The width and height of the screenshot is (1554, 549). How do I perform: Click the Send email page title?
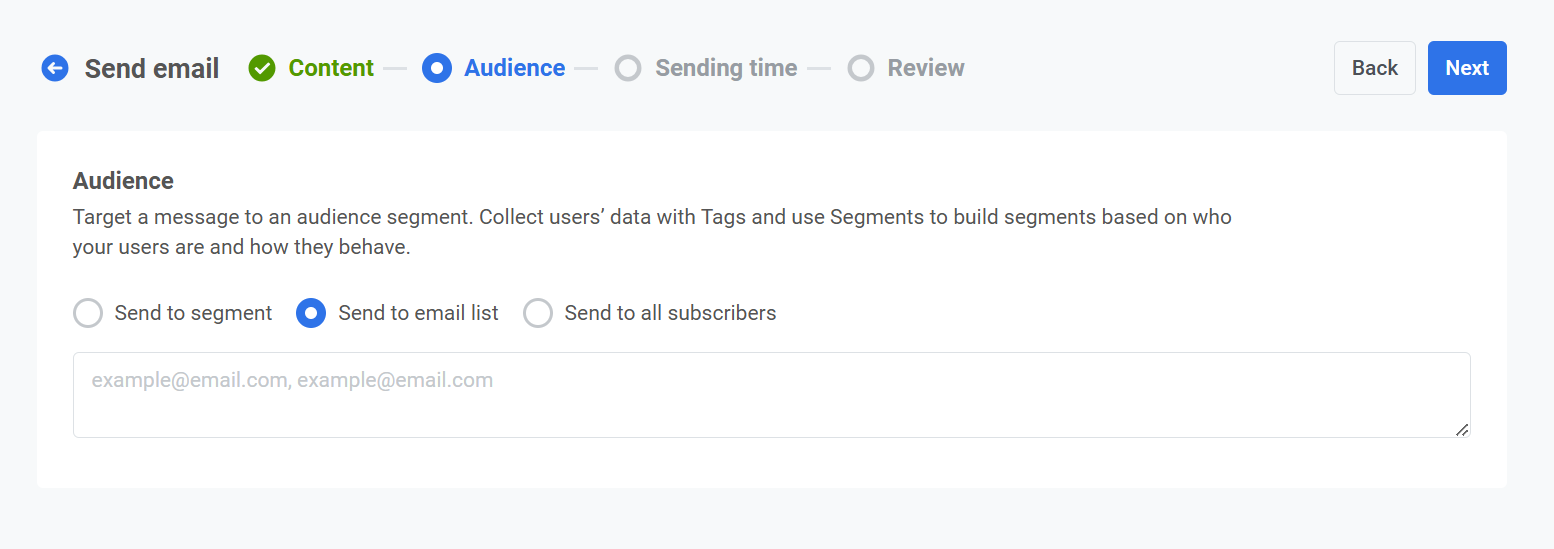152,68
